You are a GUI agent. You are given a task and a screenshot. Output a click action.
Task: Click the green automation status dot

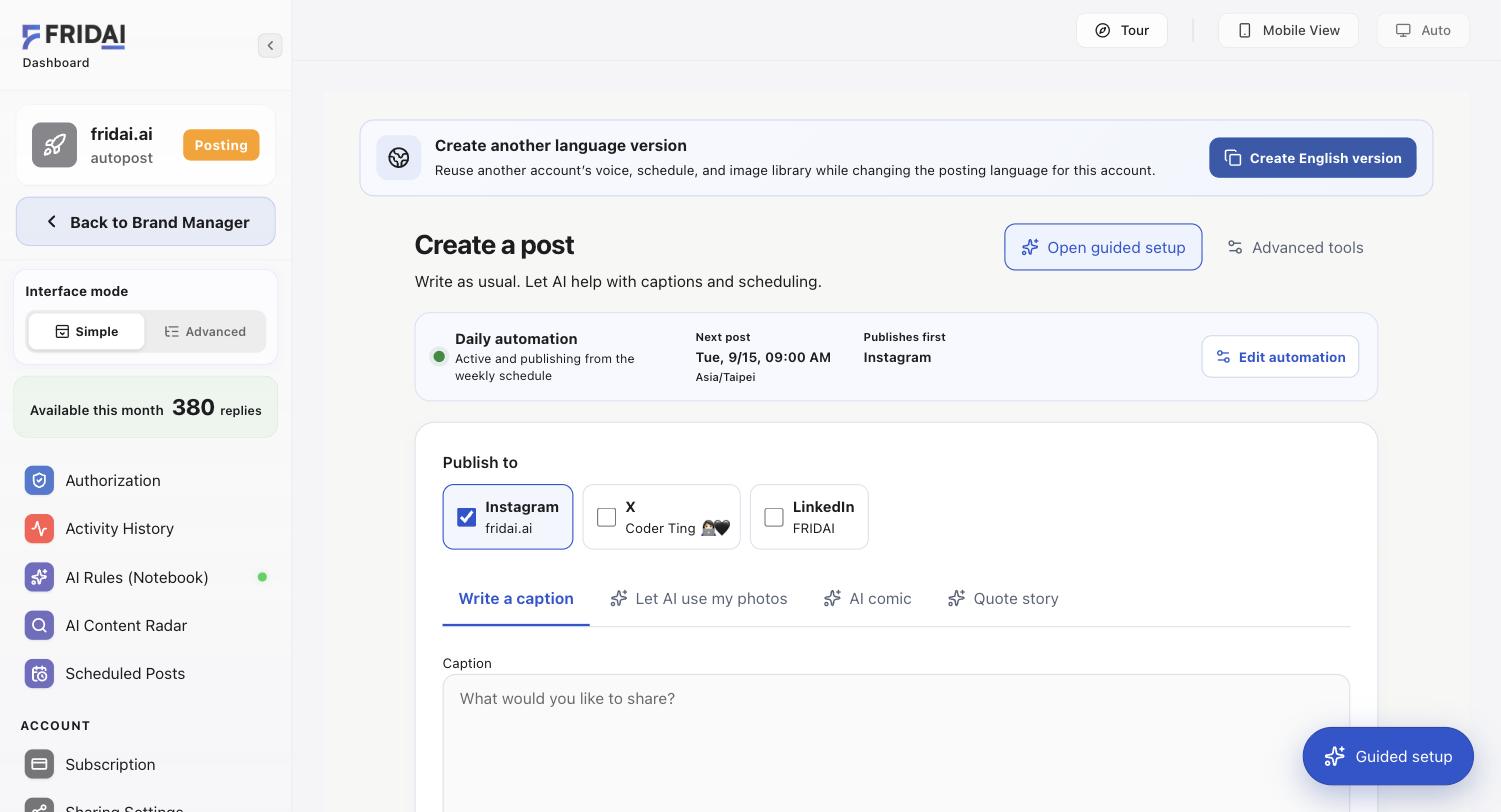tap(439, 357)
